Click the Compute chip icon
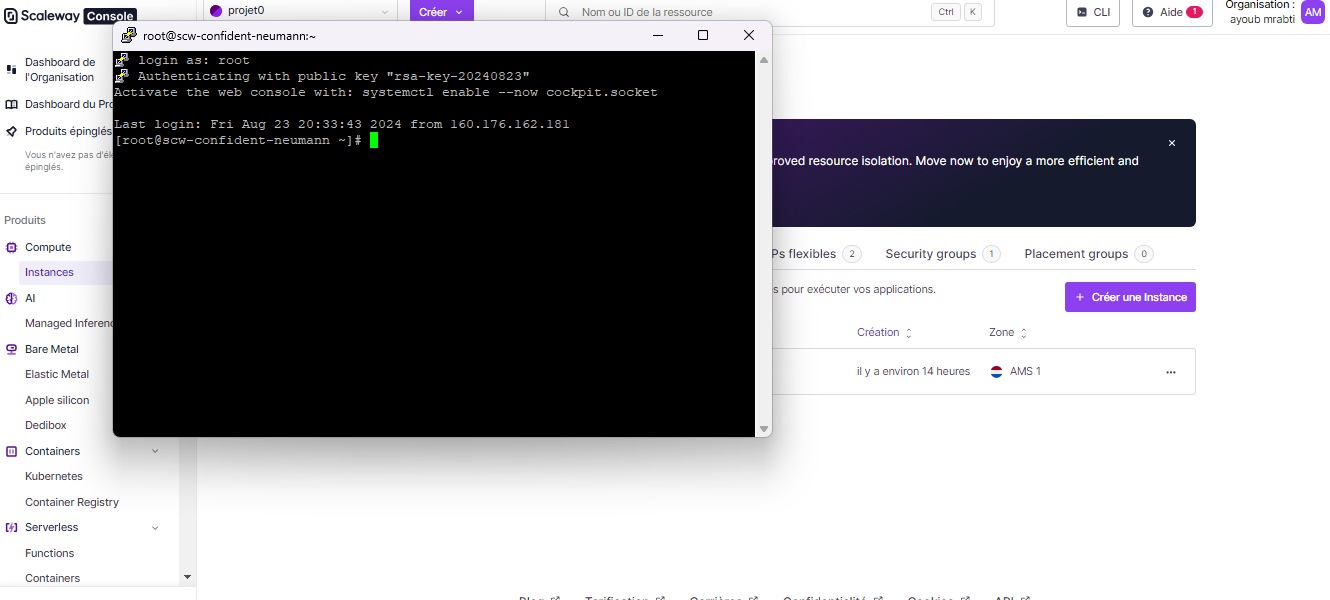The height and width of the screenshot is (600, 1330). (12, 247)
